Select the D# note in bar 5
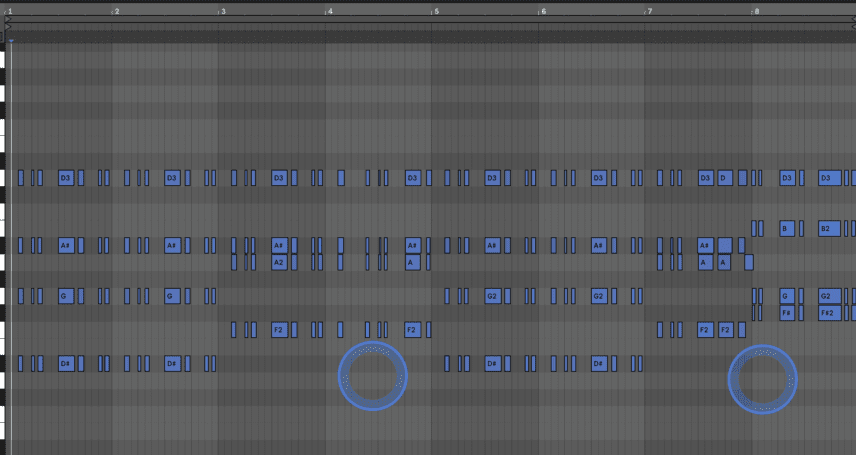The image size is (856, 455). point(493,363)
